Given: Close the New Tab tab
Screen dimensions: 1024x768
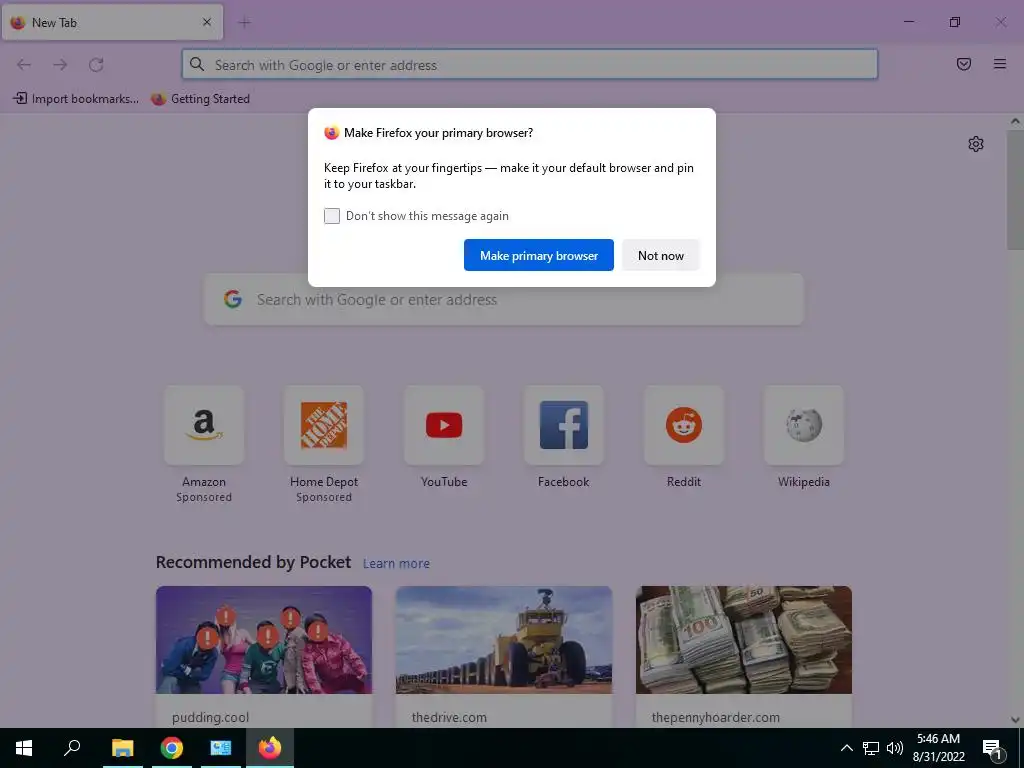Looking at the screenshot, I should click(207, 22).
